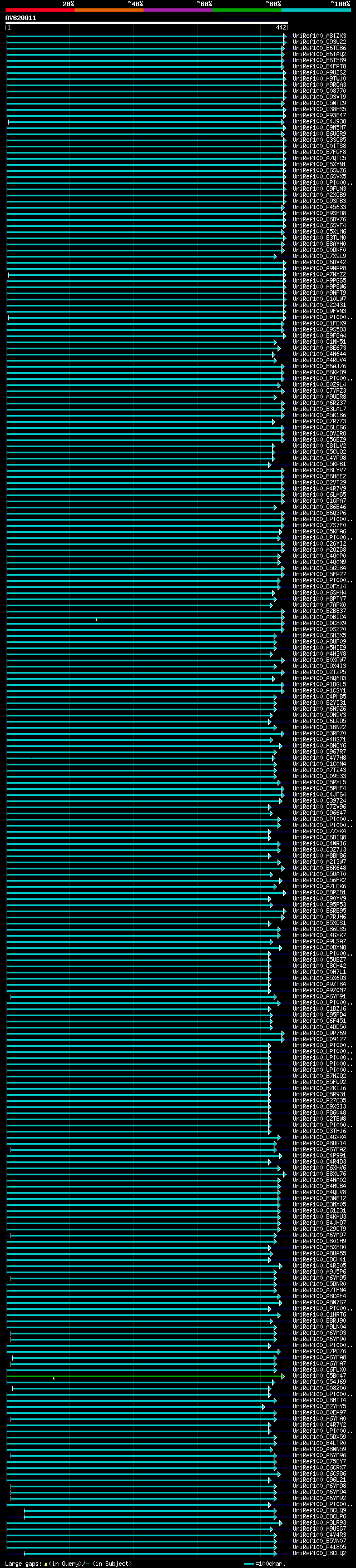
Task: Open hit UniRef100_Q4PMB5
Action: pyautogui.click(x=319, y=697)
